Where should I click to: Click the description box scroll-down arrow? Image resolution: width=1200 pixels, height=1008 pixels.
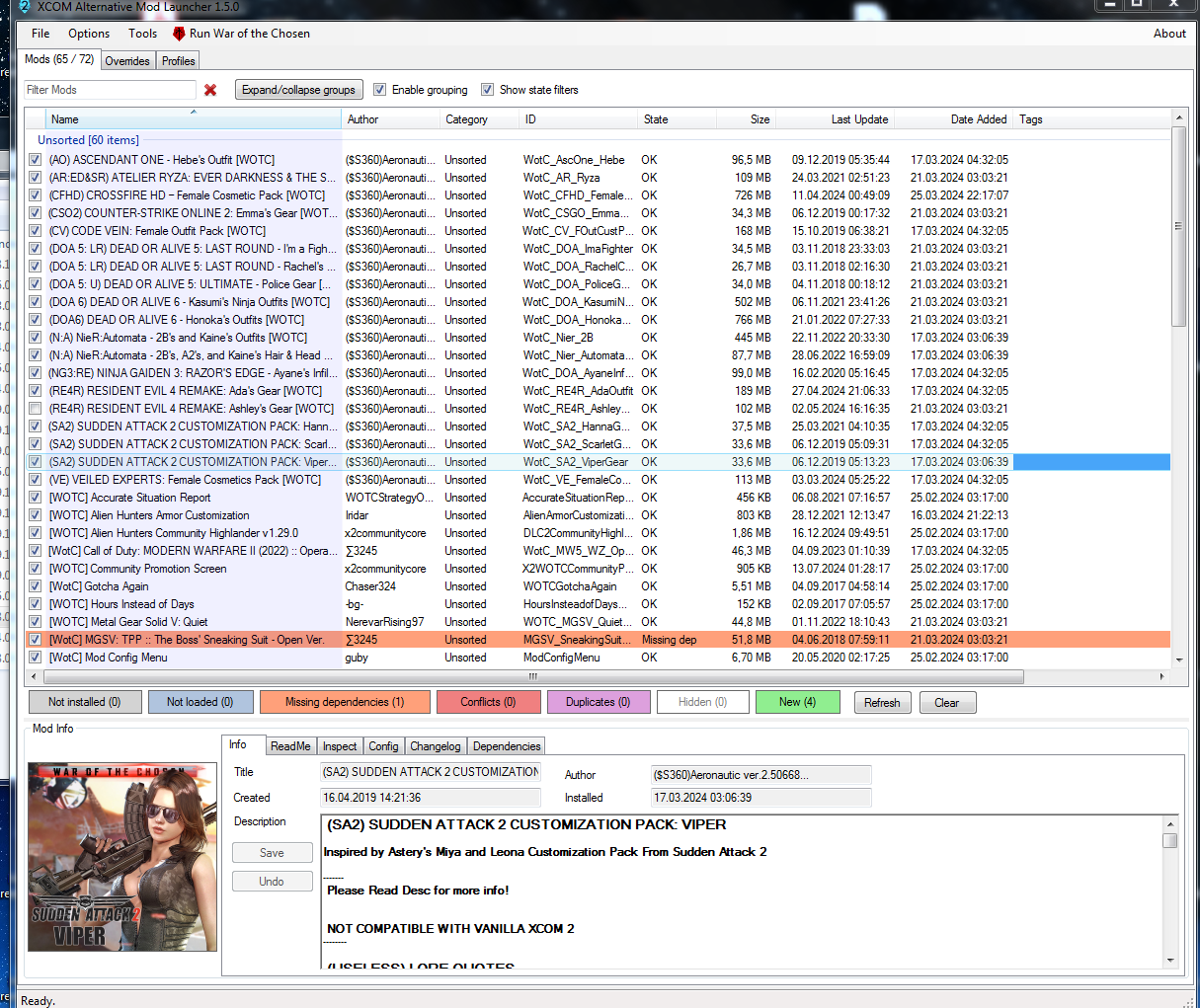[1170, 960]
